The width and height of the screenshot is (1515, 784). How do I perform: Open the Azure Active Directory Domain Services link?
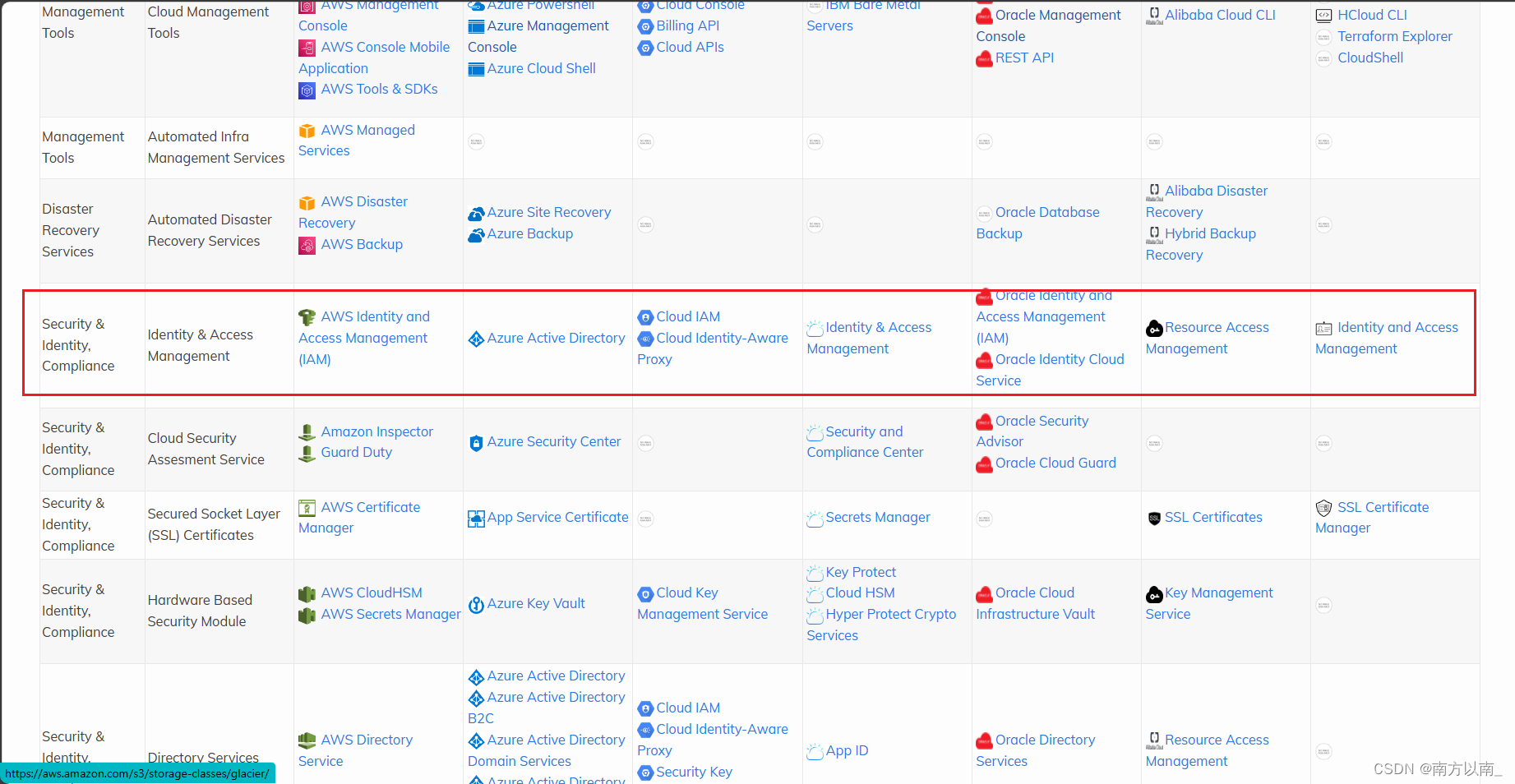click(x=547, y=750)
